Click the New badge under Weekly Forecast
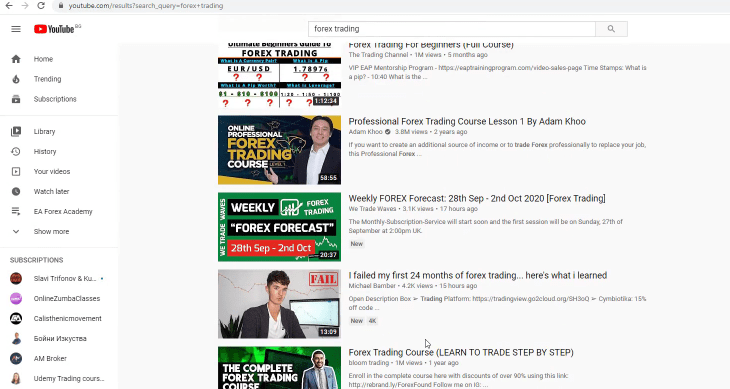 [357, 244]
